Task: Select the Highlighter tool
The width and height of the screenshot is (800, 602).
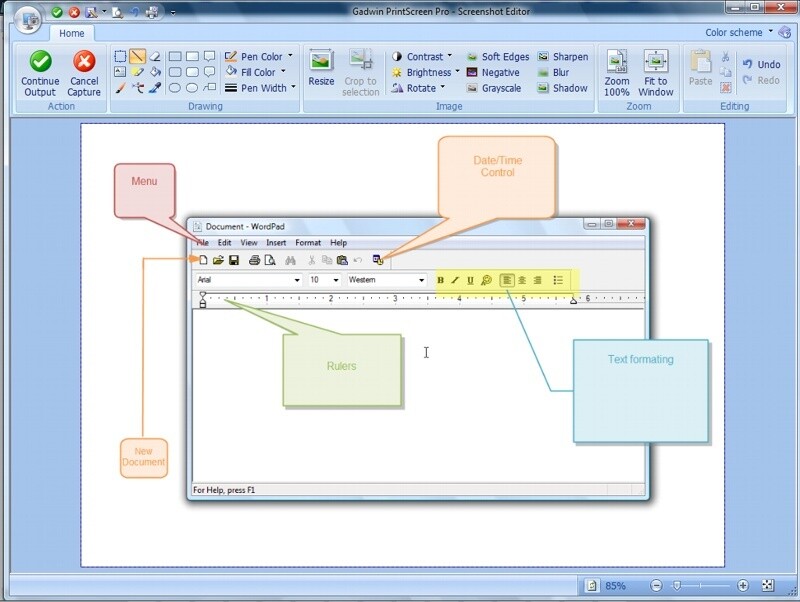Action: [x=139, y=72]
